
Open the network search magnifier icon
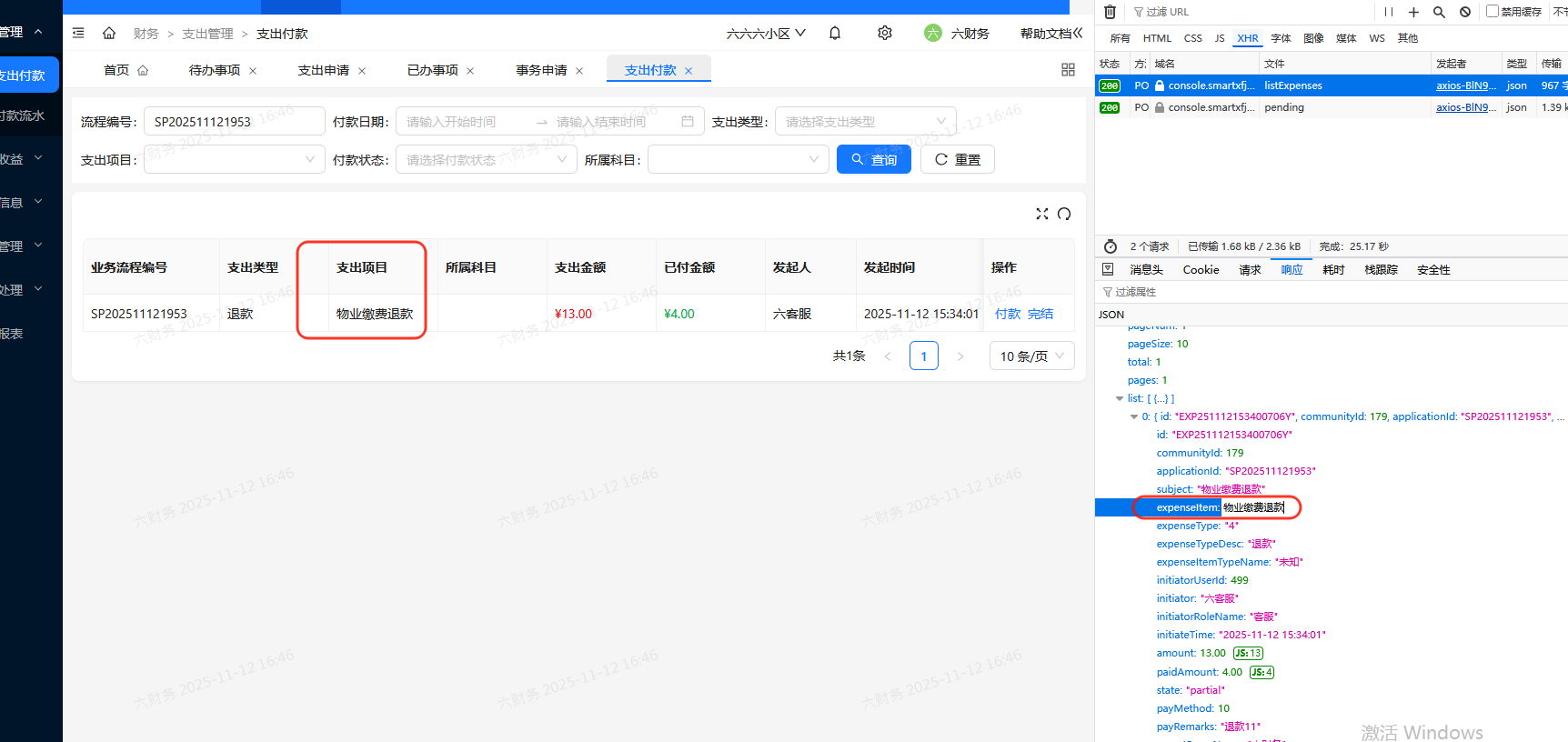tap(1439, 12)
